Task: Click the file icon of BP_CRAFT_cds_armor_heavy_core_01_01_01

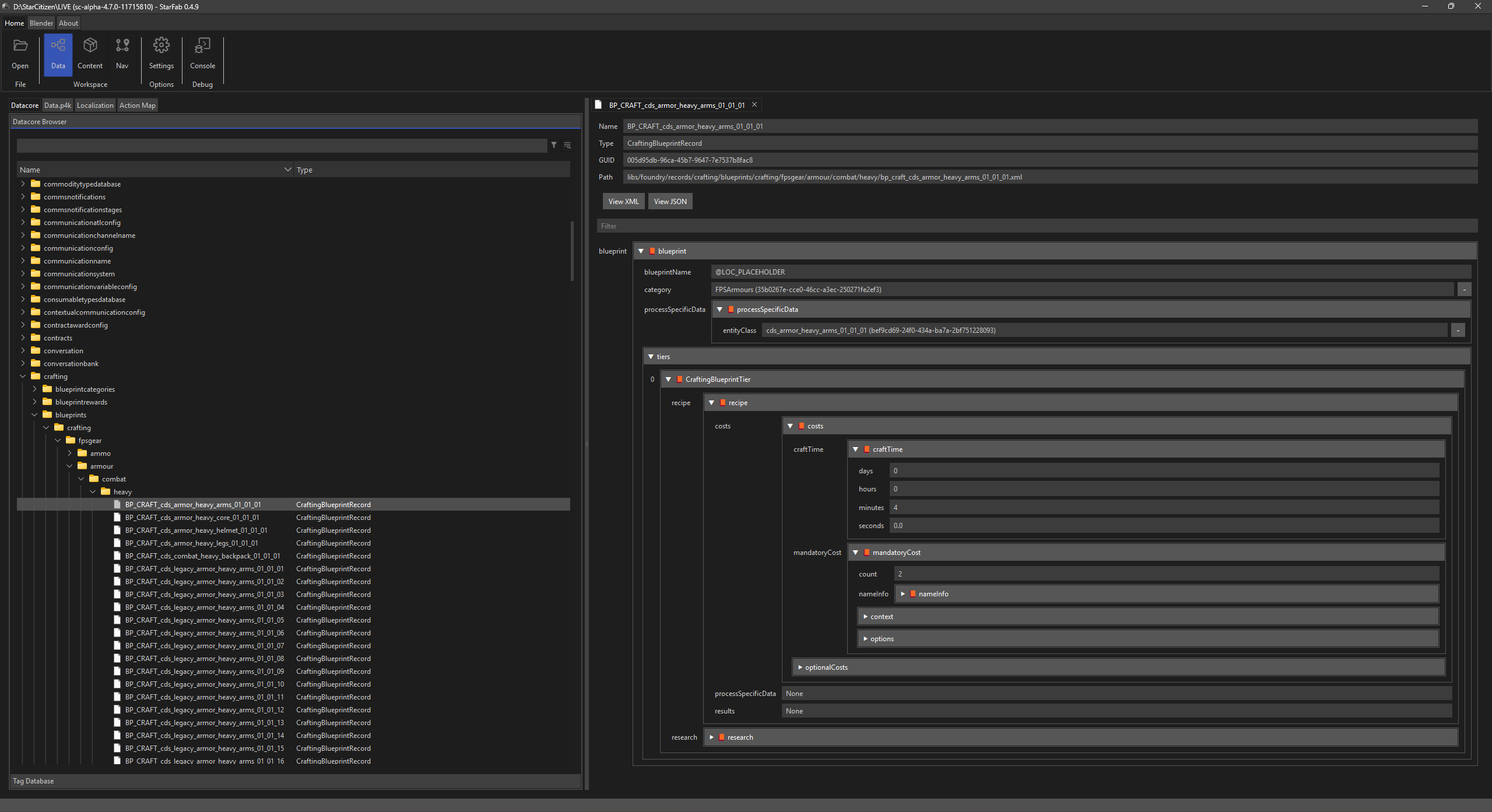Action: [117, 518]
